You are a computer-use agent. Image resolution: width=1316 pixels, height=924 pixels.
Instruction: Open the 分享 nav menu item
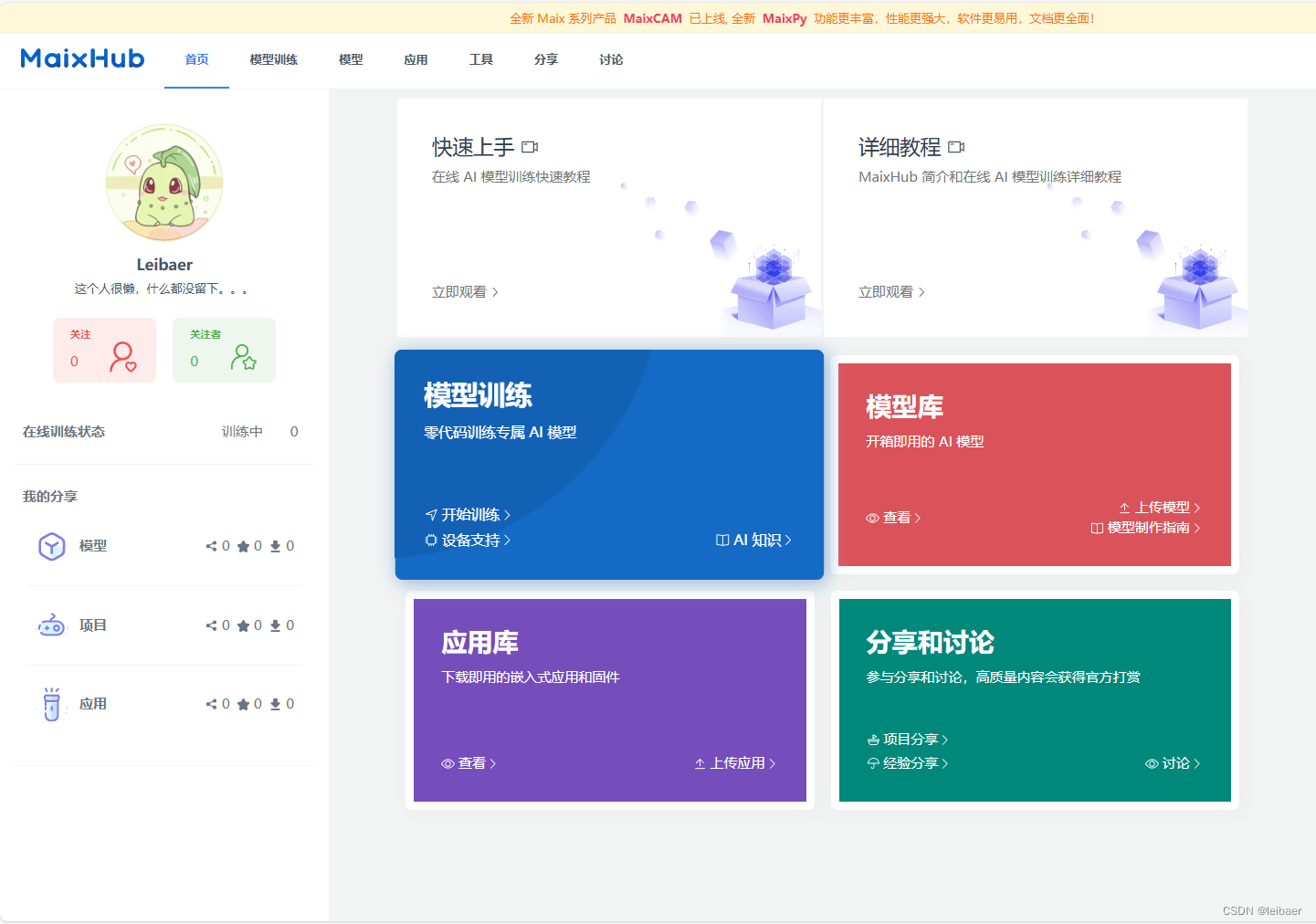click(546, 59)
